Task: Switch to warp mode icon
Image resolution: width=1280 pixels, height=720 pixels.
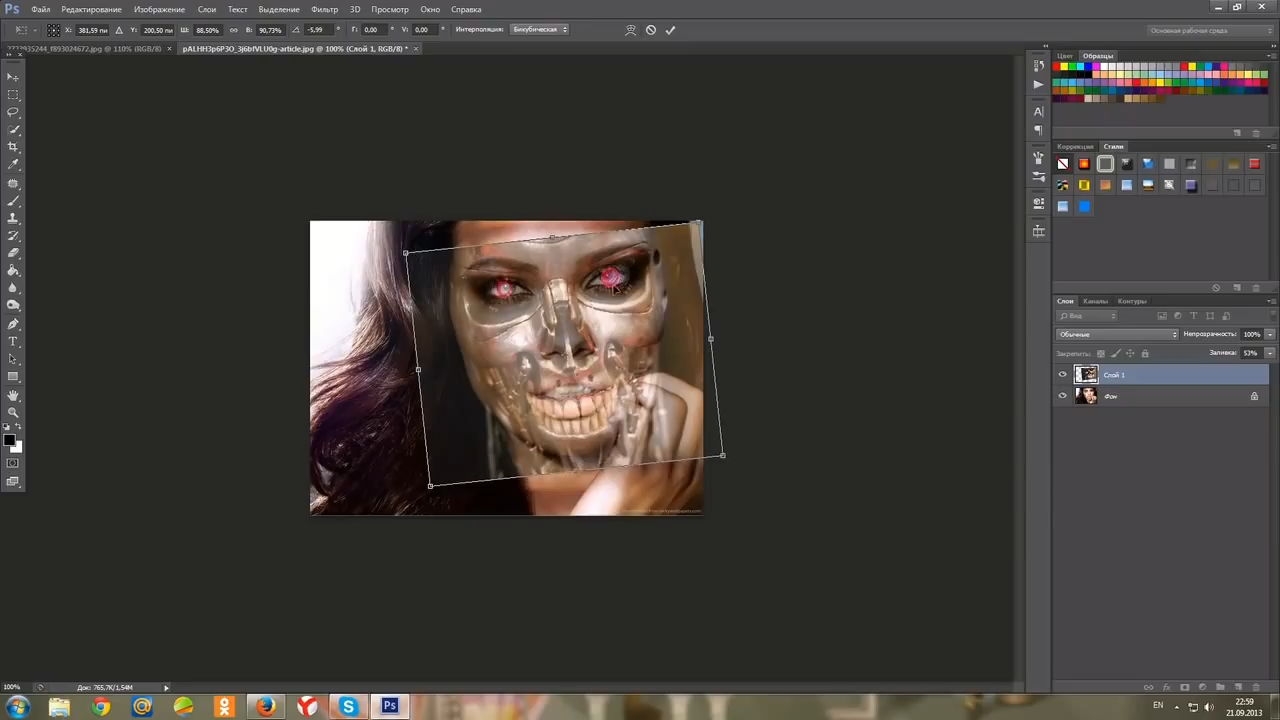Action: point(630,30)
